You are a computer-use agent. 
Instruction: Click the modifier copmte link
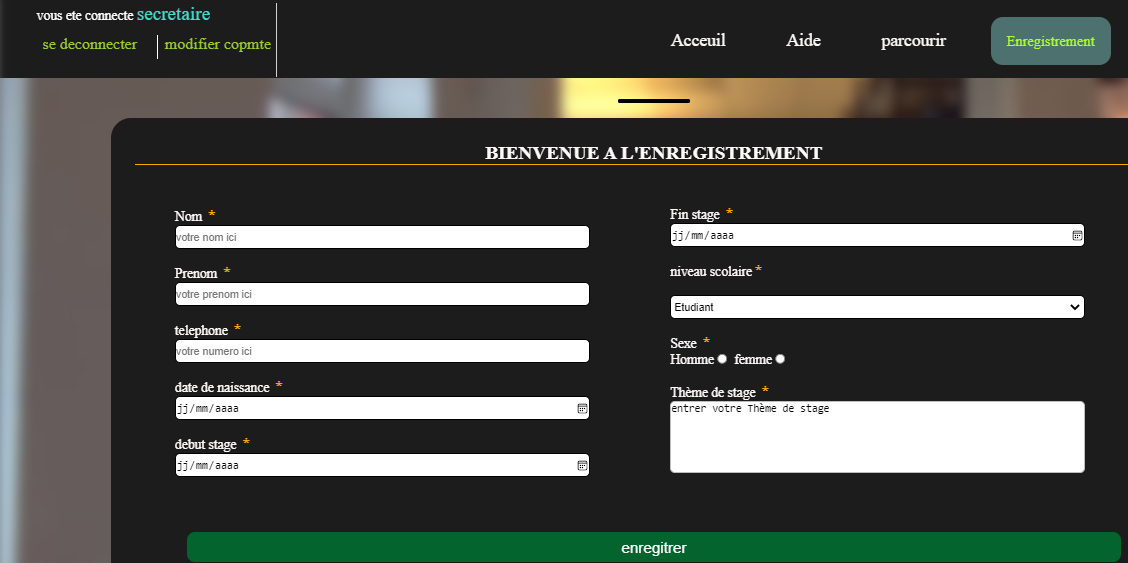(218, 45)
